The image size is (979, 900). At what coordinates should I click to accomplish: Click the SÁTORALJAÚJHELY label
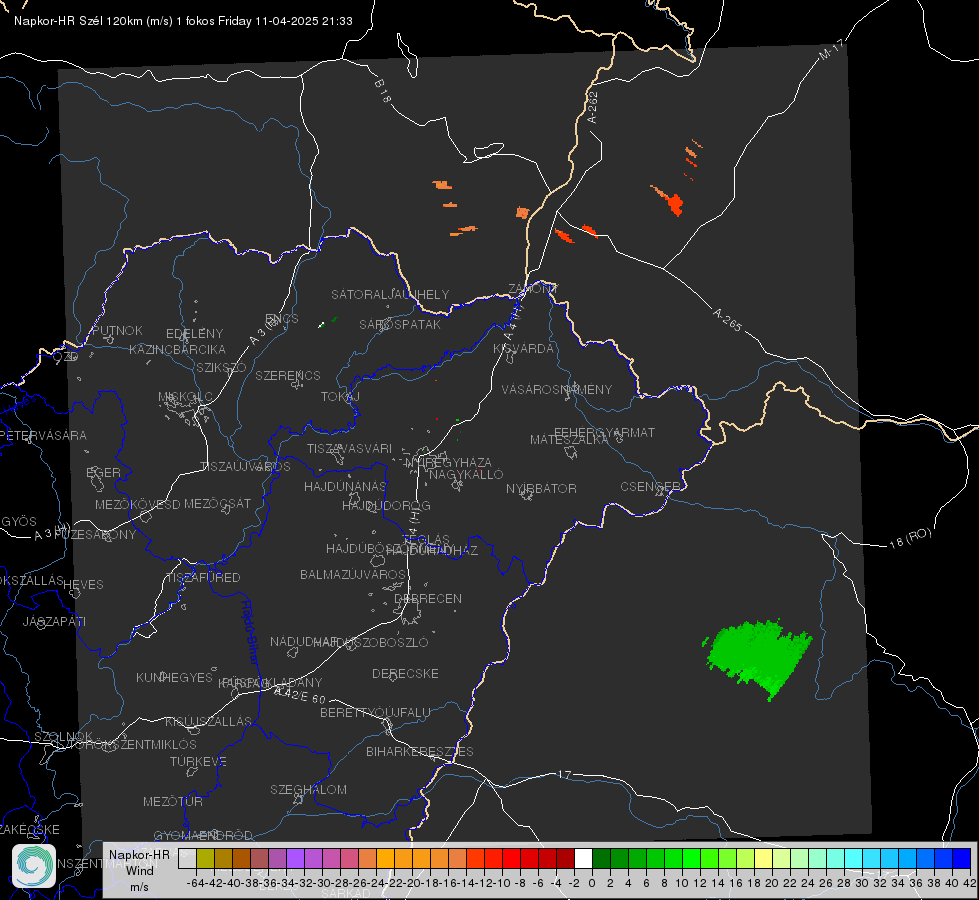pyautogui.click(x=390, y=294)
